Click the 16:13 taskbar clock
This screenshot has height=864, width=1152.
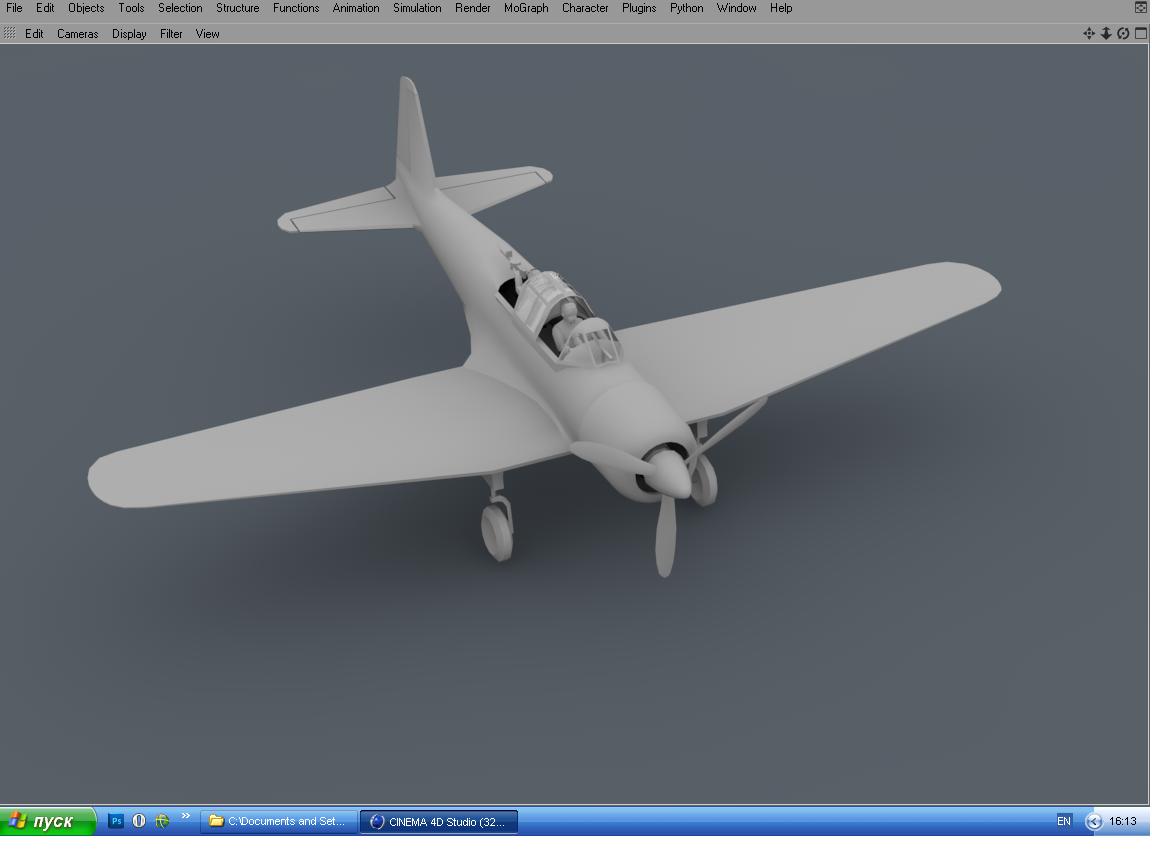click(1122, 821)
